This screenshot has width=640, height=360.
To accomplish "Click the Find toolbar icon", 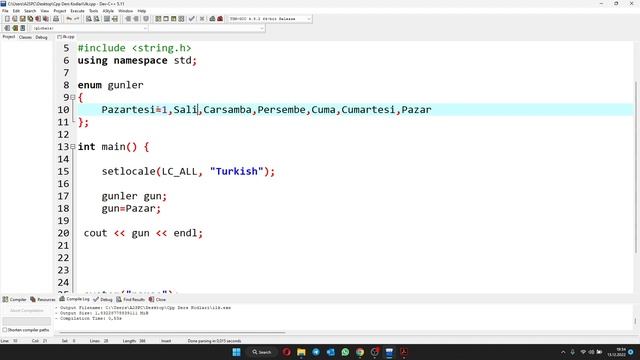I will [89, 19].
